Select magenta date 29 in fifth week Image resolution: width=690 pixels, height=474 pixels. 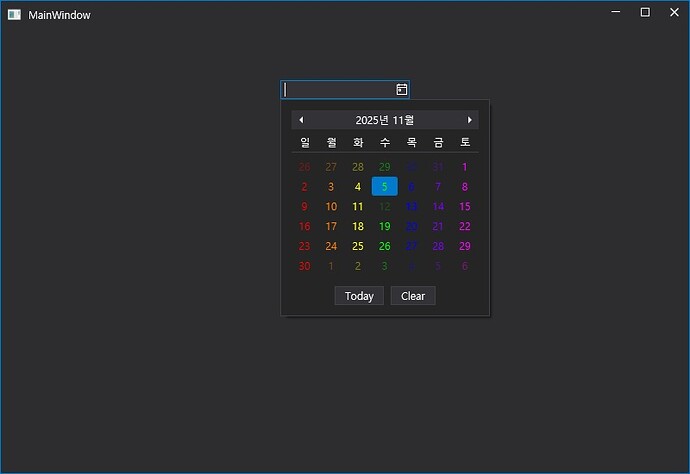coord(465,246)
